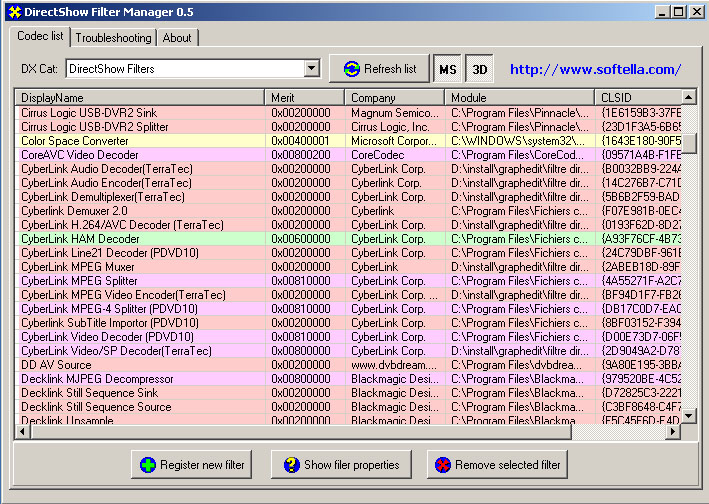Maximize the DirectShow Filter Manager window
This screenshot has height=504, width=709.
pyautogui.click(x=678, y=12)
